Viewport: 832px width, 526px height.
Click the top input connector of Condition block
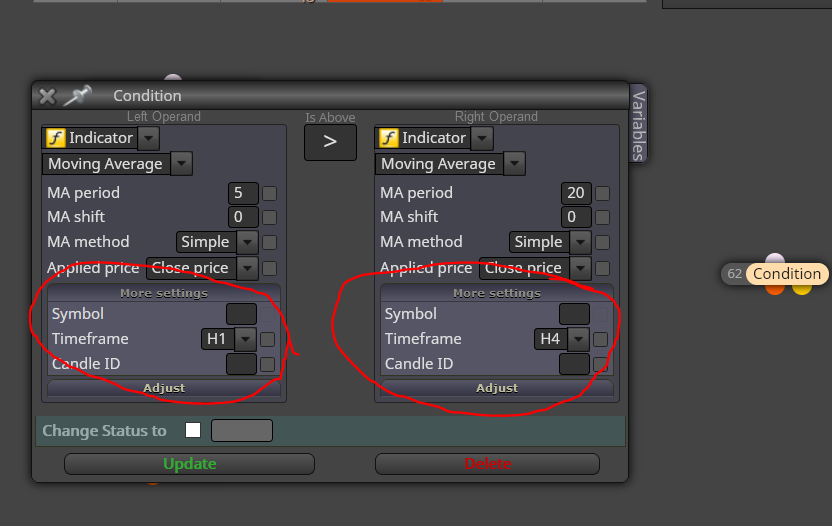pos(775,258)
